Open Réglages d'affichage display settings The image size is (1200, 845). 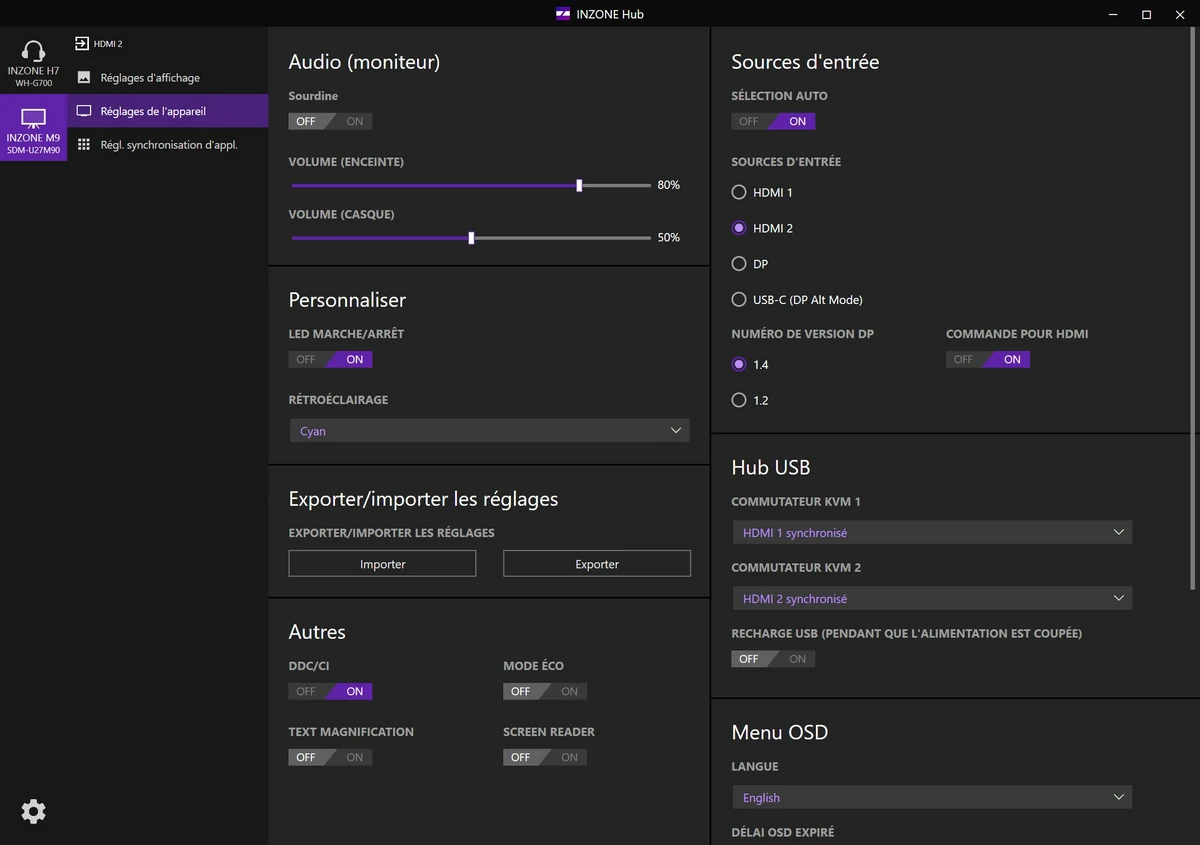pos(168,77)
